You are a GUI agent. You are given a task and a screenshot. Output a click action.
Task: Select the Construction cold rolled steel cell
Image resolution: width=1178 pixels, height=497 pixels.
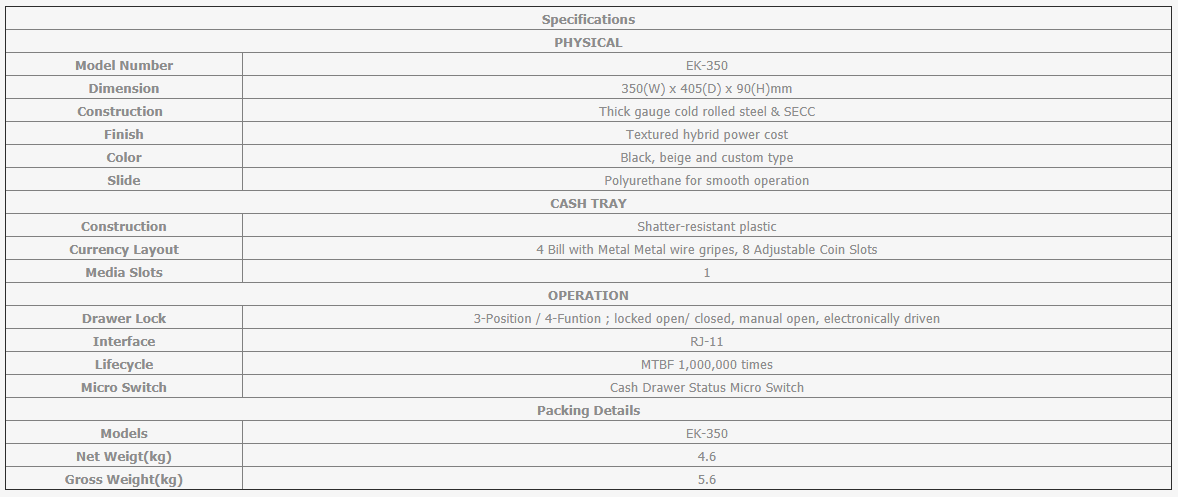(706, 111)
